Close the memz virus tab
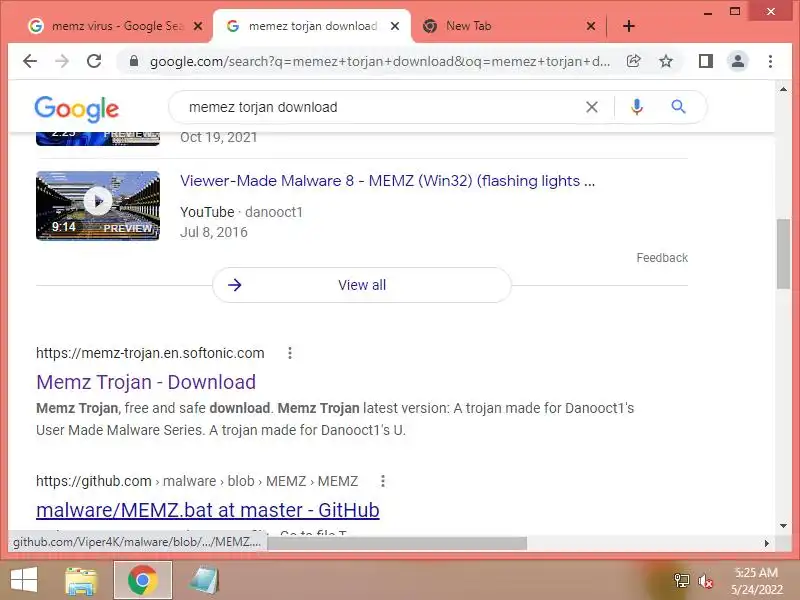Viewport: 800px width, 600px height. tap(198, 26)
